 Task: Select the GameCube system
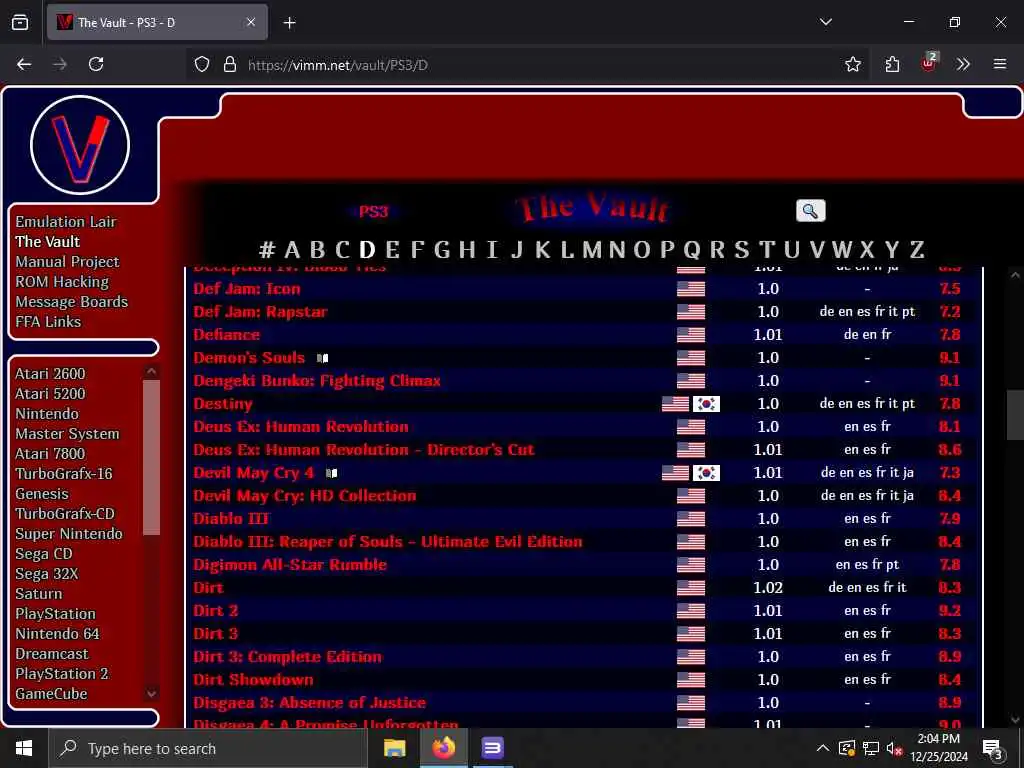[51, 694]
